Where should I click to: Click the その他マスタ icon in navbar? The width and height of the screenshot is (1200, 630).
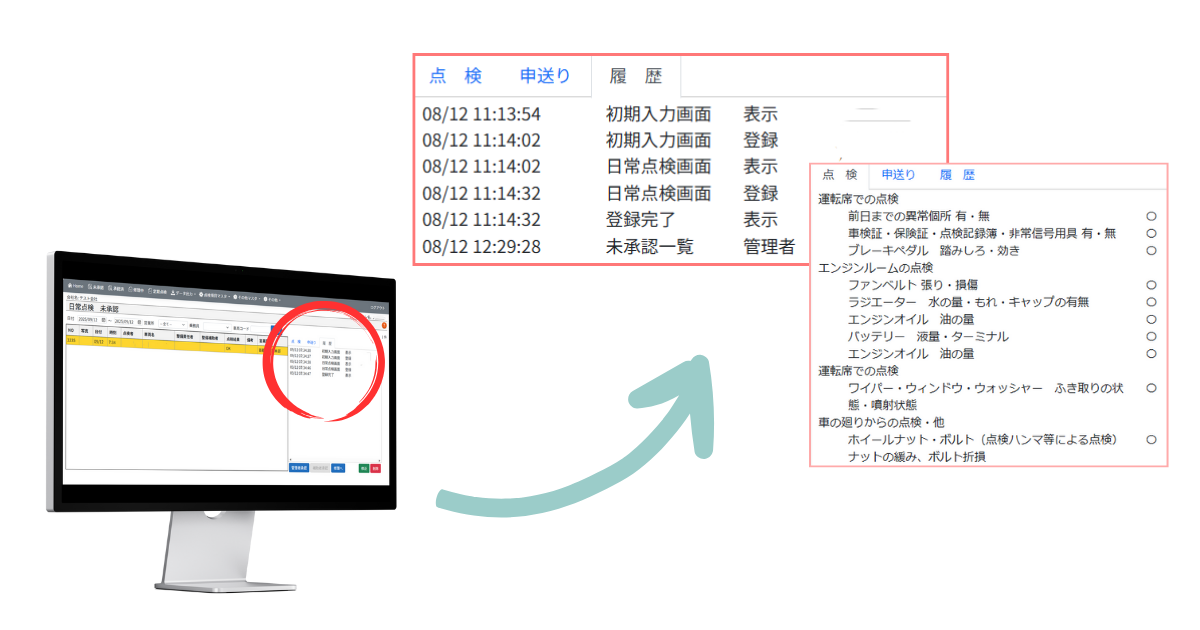pyautogui.click(x=235, y=297)
